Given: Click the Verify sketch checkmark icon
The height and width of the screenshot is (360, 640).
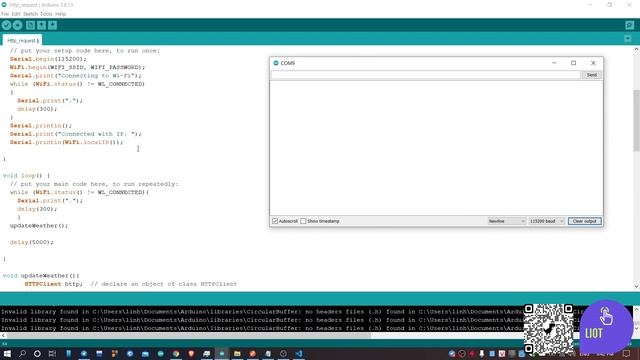Looking at the screenshot, I should tap(6, 25).
